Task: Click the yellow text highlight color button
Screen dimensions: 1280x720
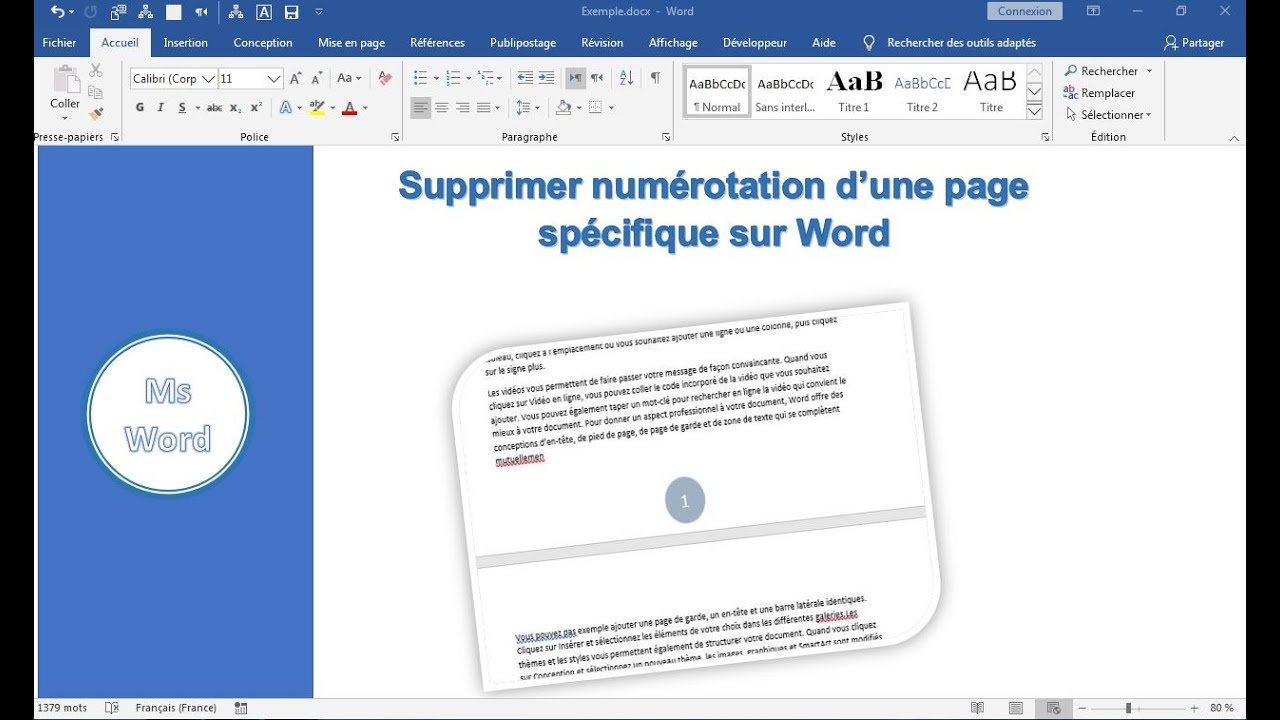Action: click(x=318, y=108)
